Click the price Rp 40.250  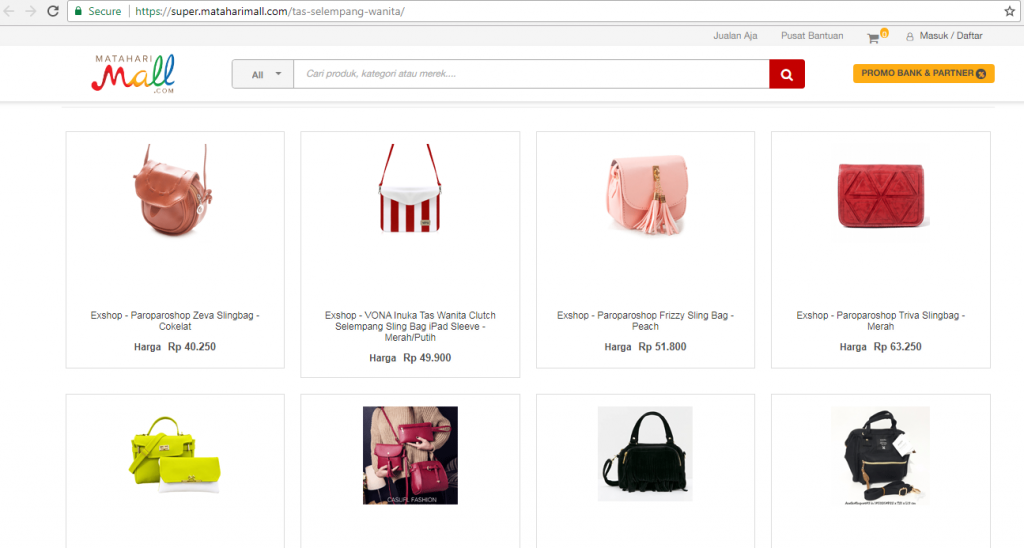191,347
